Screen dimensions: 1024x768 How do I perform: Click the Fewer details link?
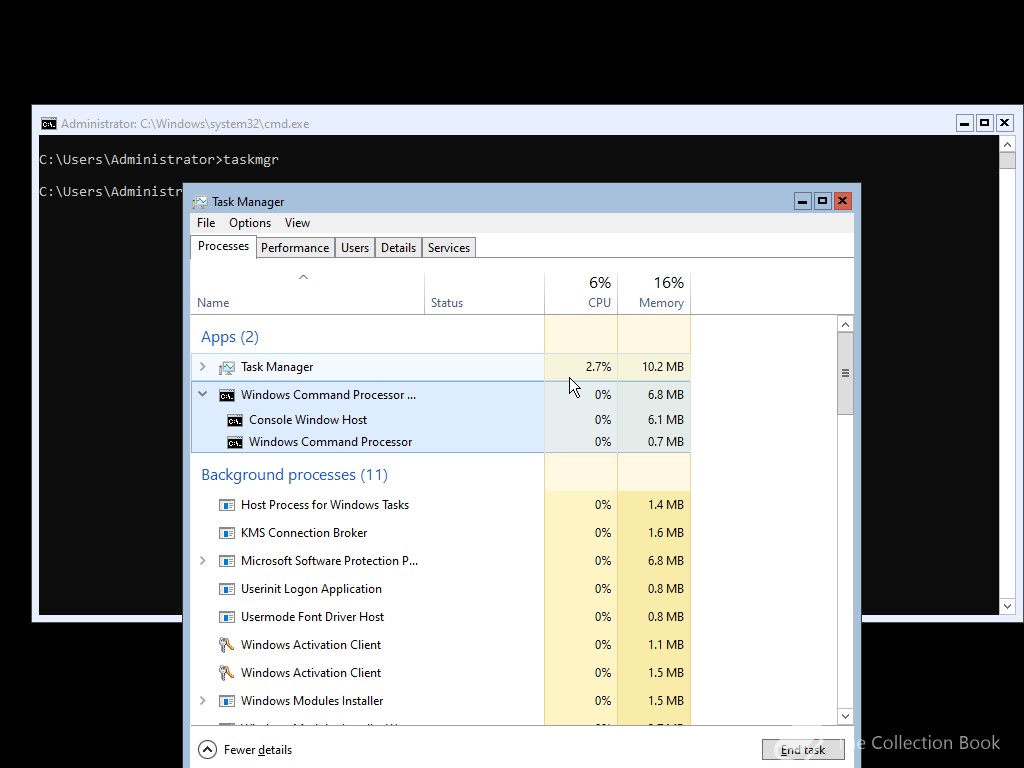(258, 750)
